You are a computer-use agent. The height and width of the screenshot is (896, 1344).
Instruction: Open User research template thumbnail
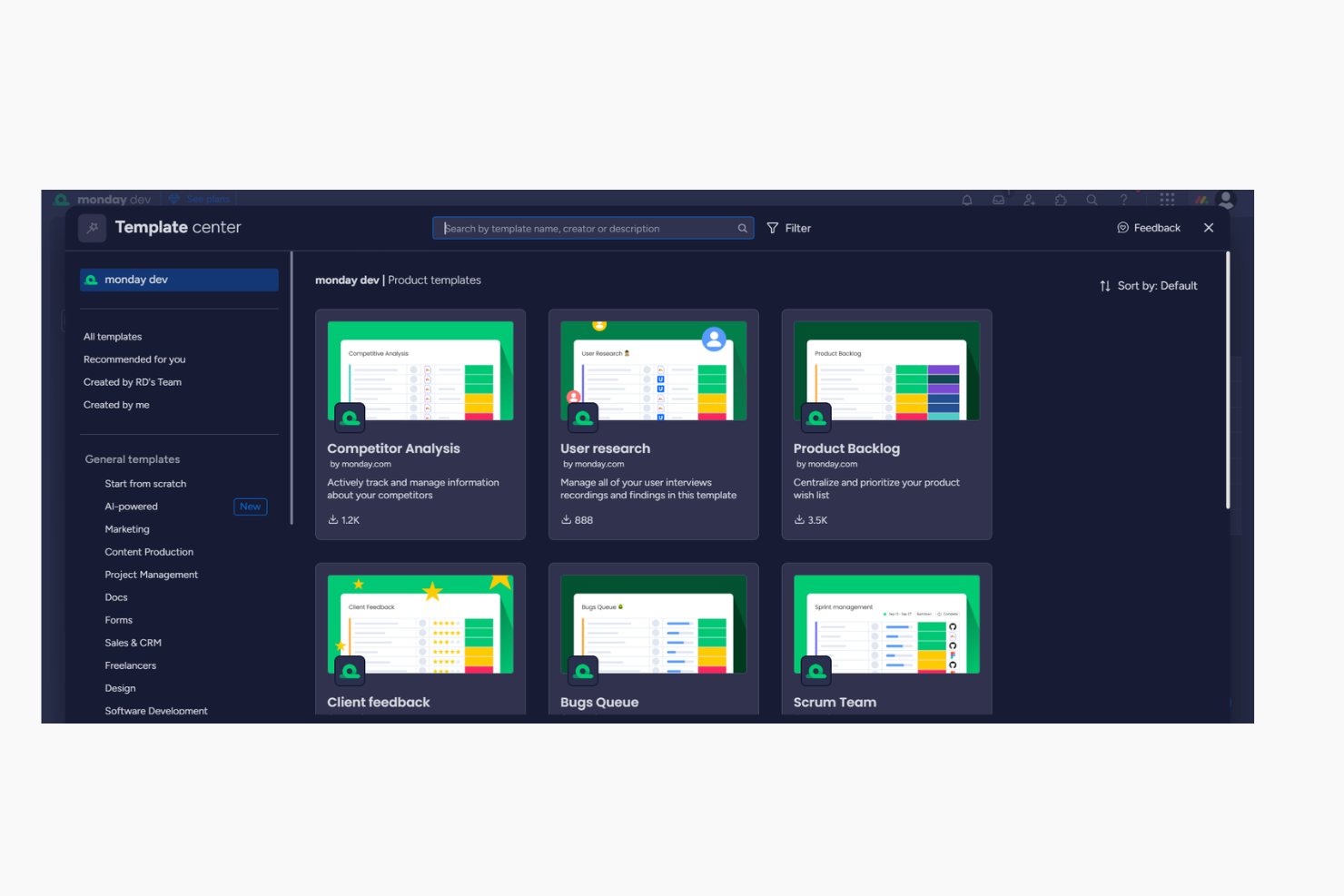coord(654,370)
